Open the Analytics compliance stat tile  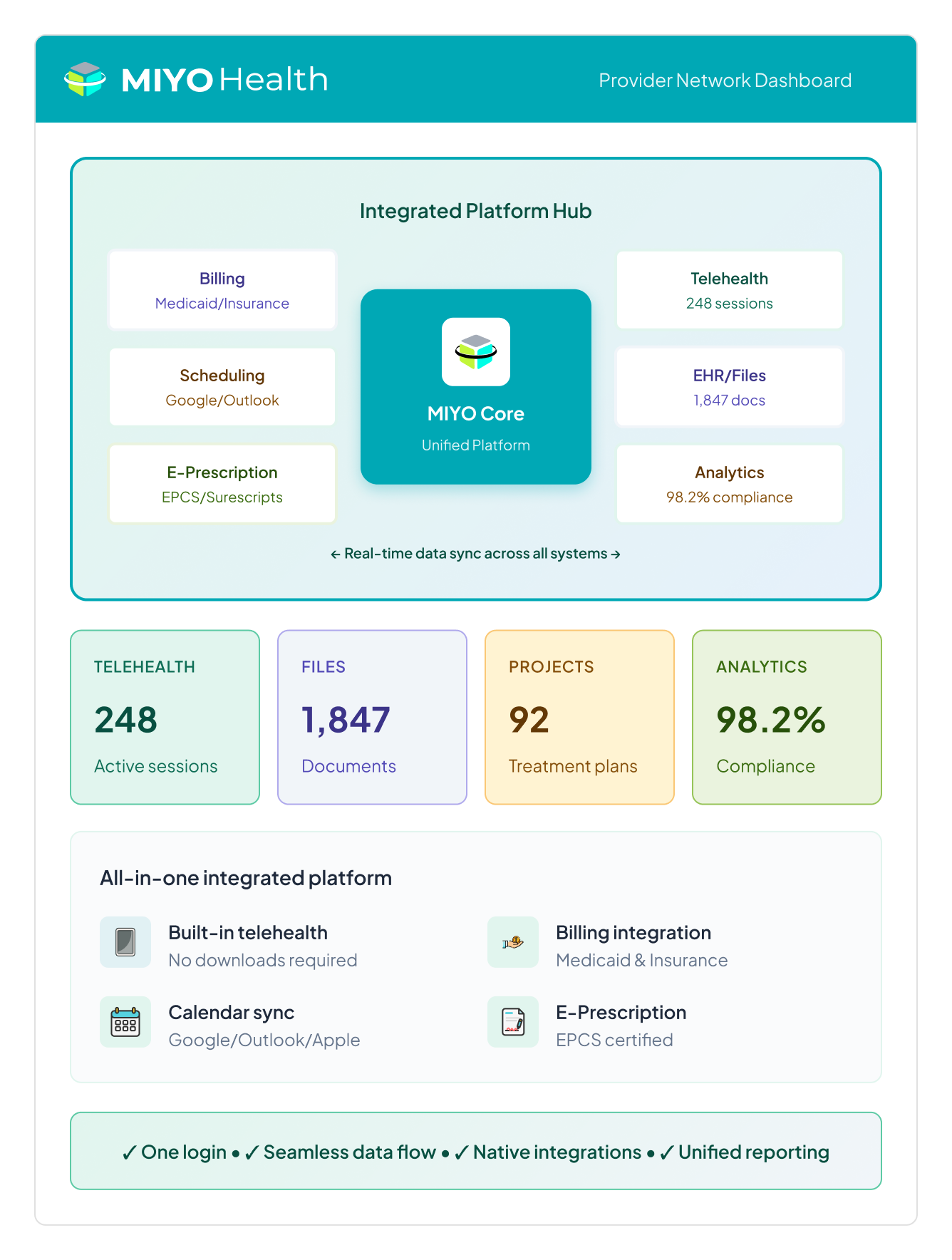[x=787, y=717]
